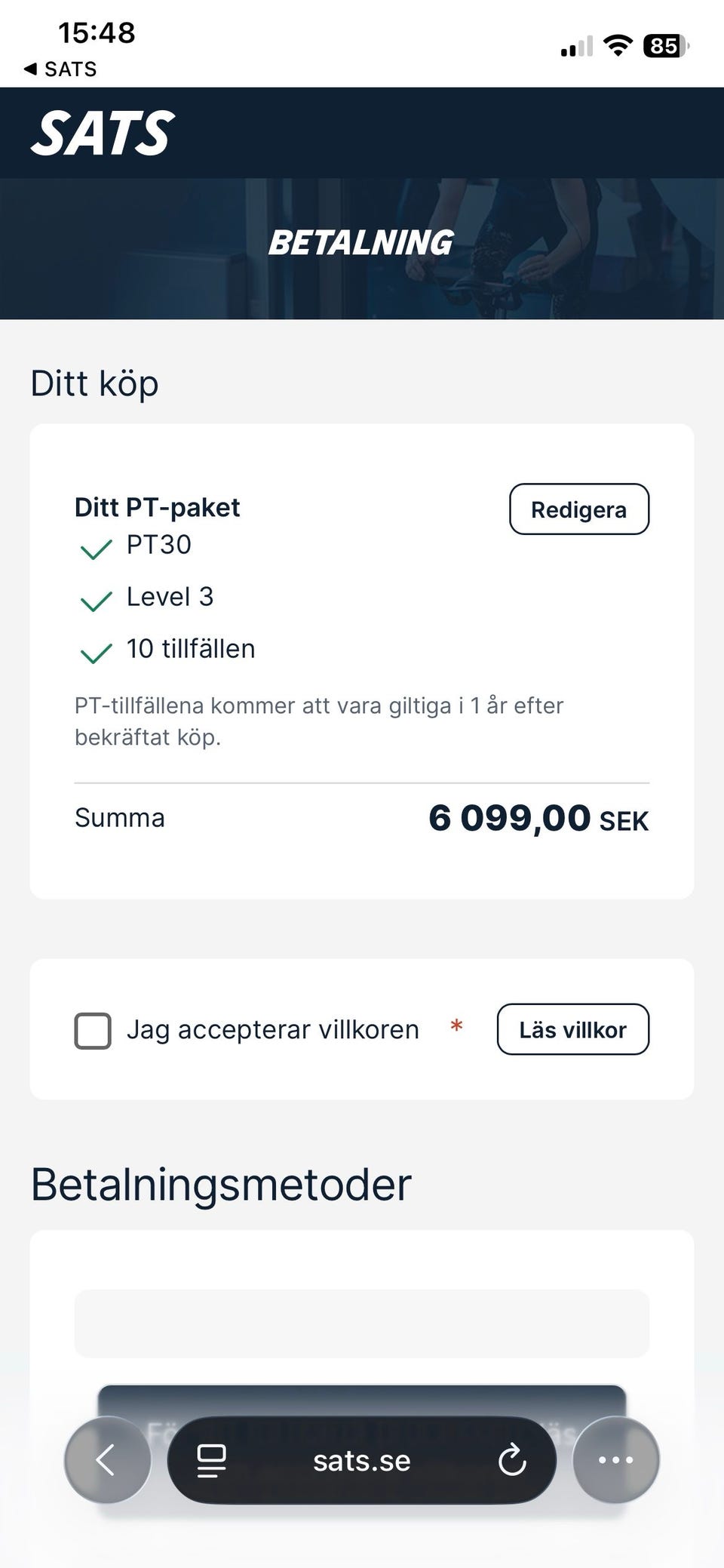
Task: Tap the checkmark beside 10 tillfällen
Action: [96, 652]
